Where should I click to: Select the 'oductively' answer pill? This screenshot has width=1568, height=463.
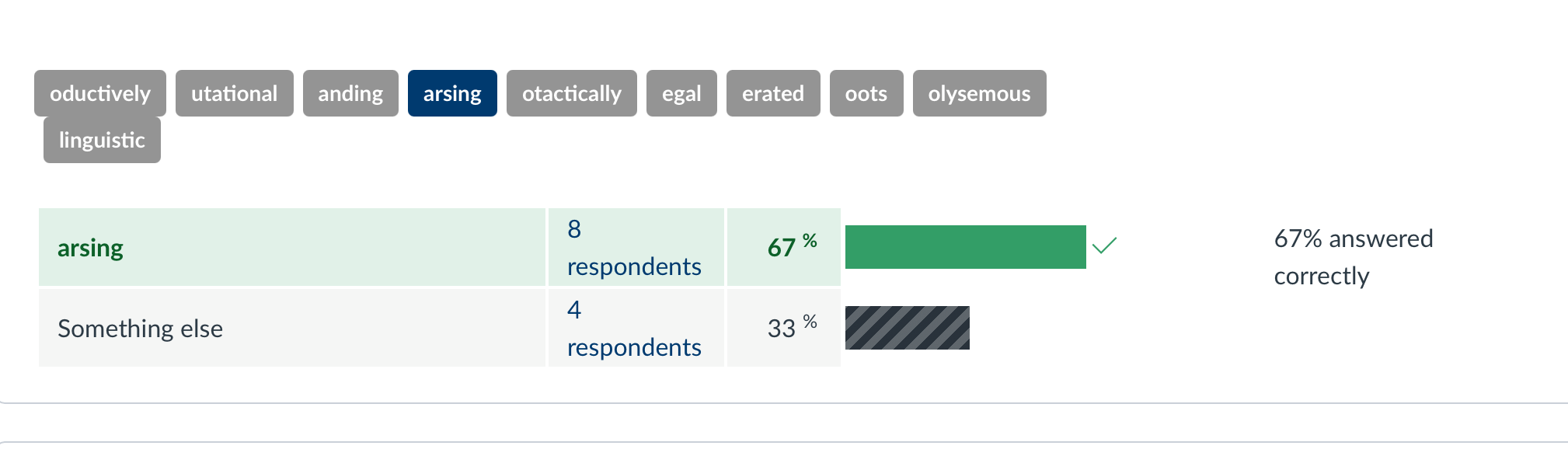100,93
